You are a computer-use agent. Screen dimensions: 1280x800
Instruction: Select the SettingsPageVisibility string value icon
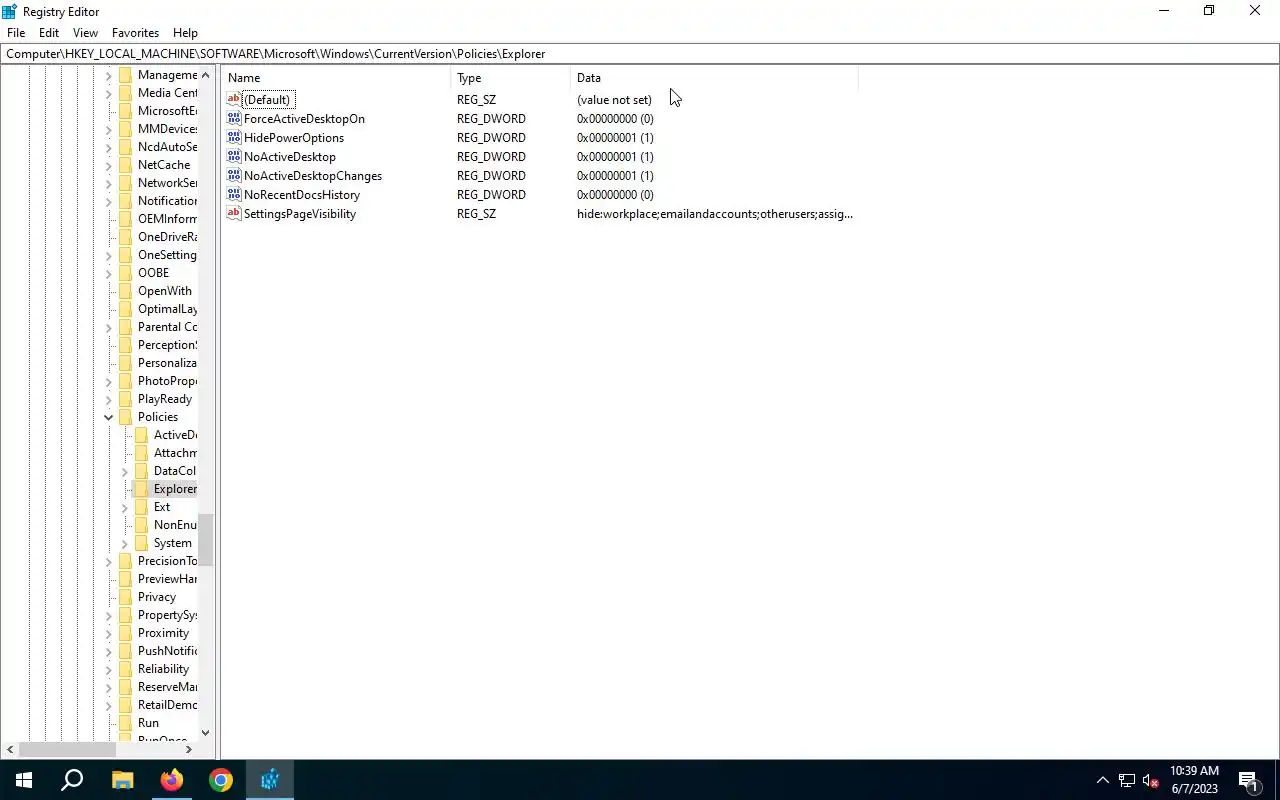234,213
